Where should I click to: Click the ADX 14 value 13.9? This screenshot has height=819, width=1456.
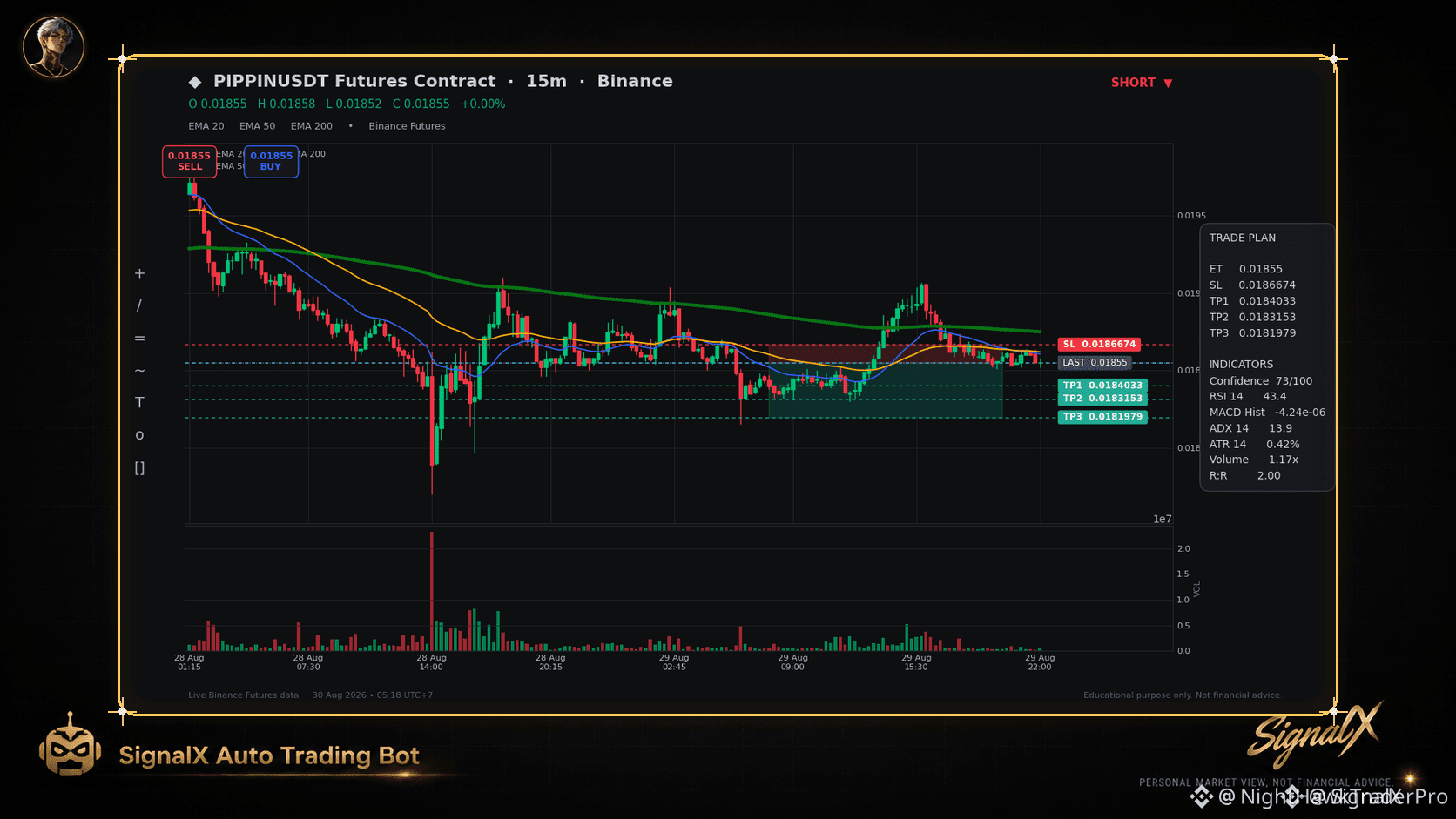1280,428
